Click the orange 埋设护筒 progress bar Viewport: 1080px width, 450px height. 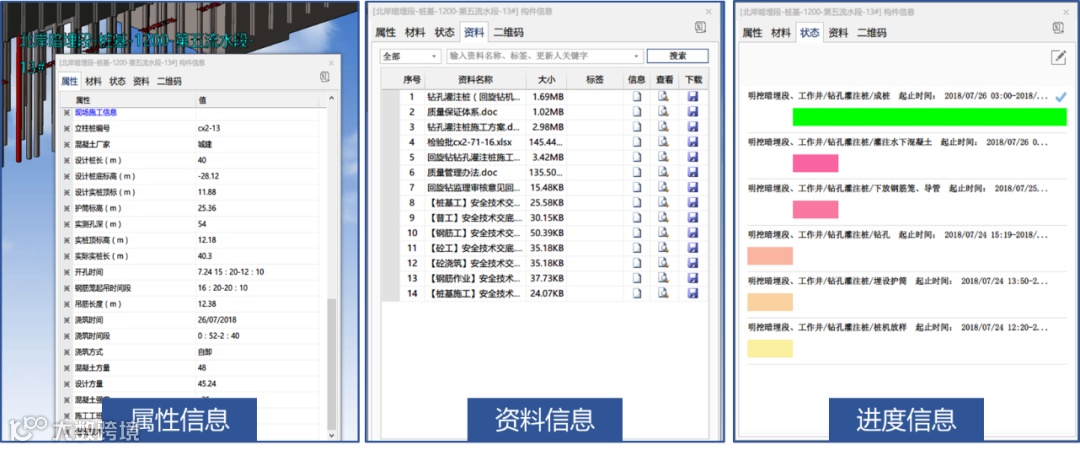(x=770, y=302)
